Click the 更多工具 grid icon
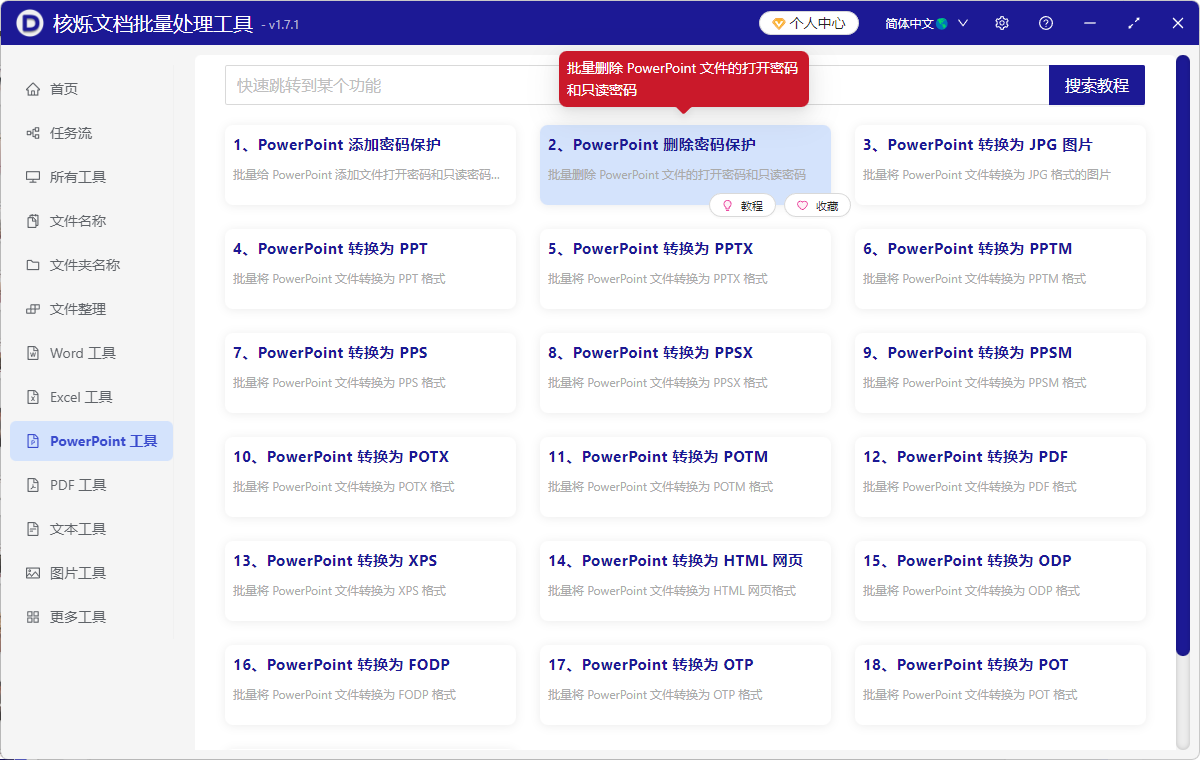 pyautogui.click(x=33, y=617)
